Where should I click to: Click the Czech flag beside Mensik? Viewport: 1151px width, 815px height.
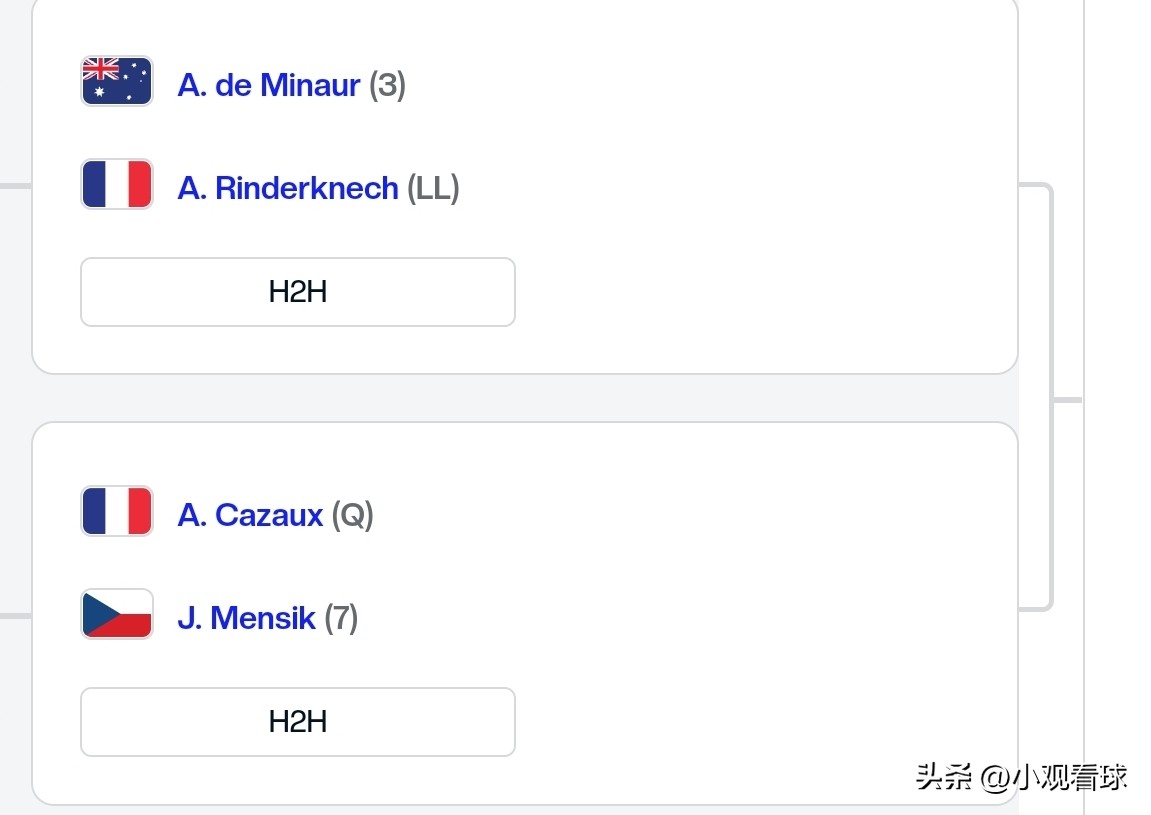[116, 614]
